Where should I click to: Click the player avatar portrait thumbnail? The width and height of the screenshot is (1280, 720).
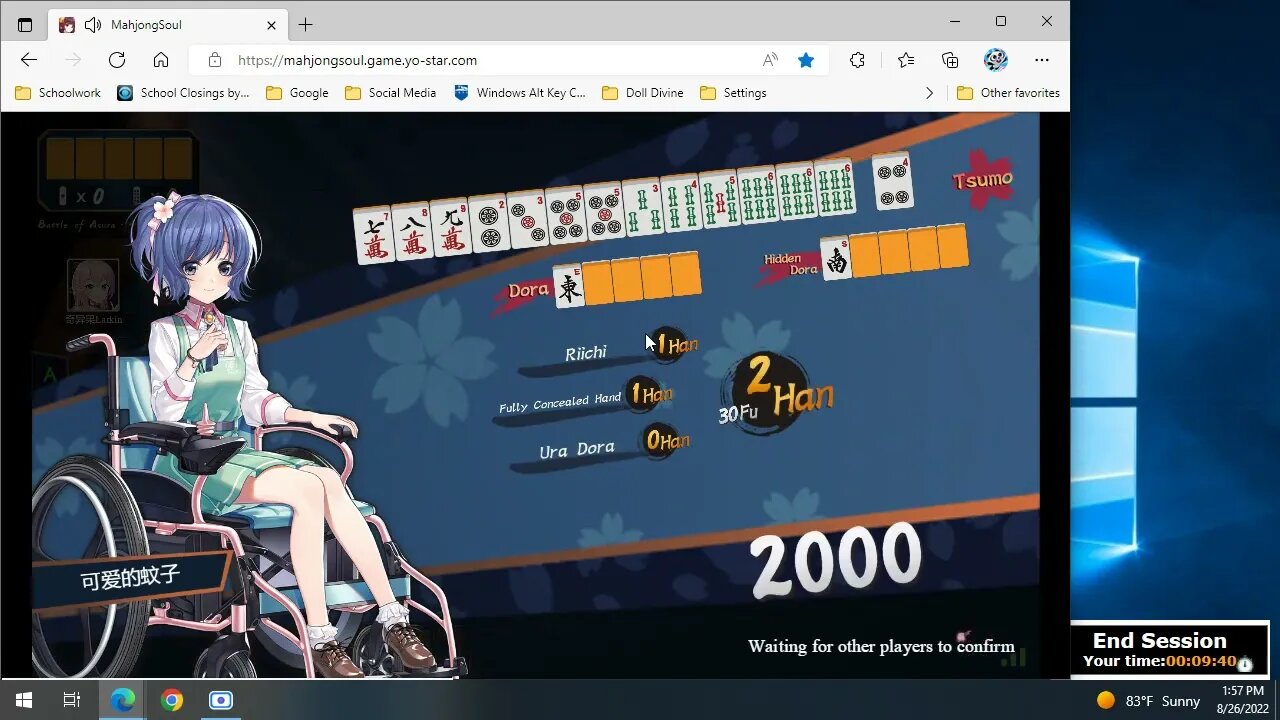point(93,286)
